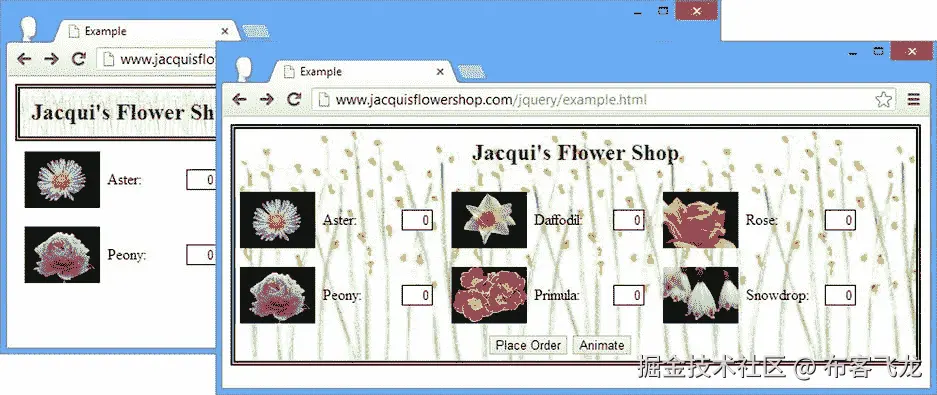The width and height of the screenshot is (937, 395).
Task: Click the Peony: label in rear window
Action: click(x=127, y=255)
